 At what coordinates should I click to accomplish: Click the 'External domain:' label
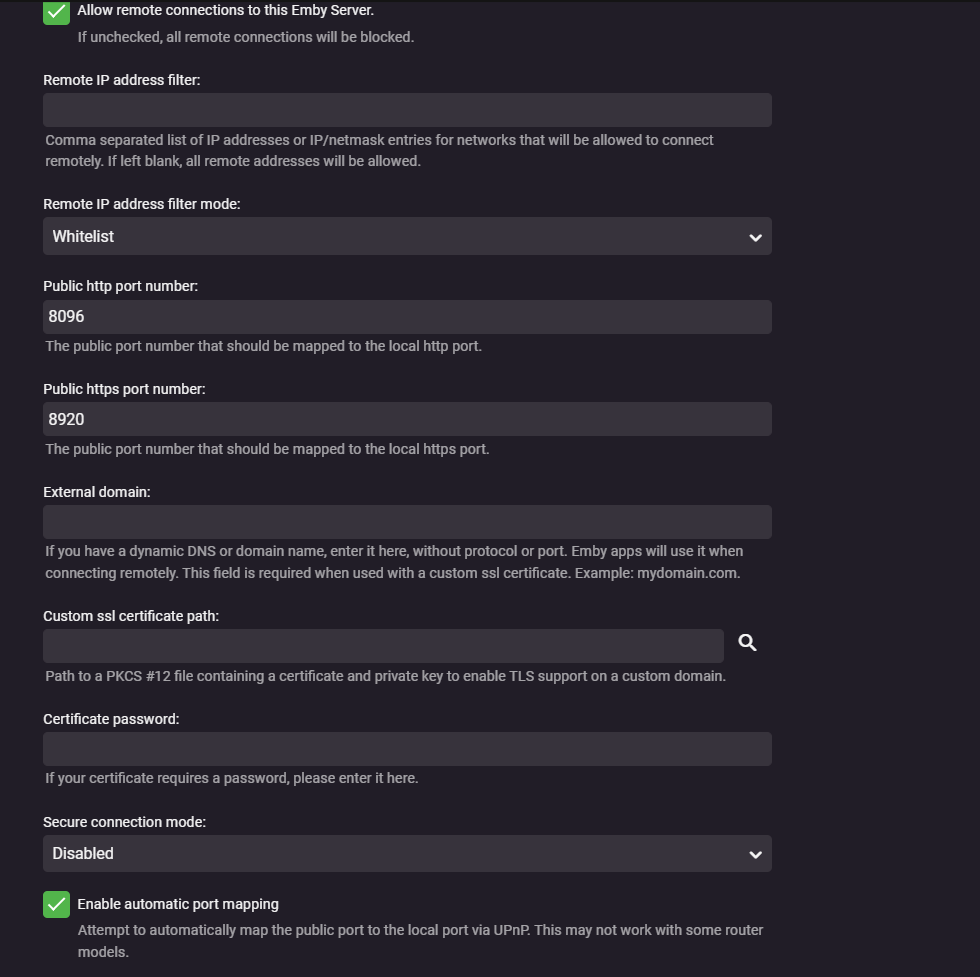point(97,492)
